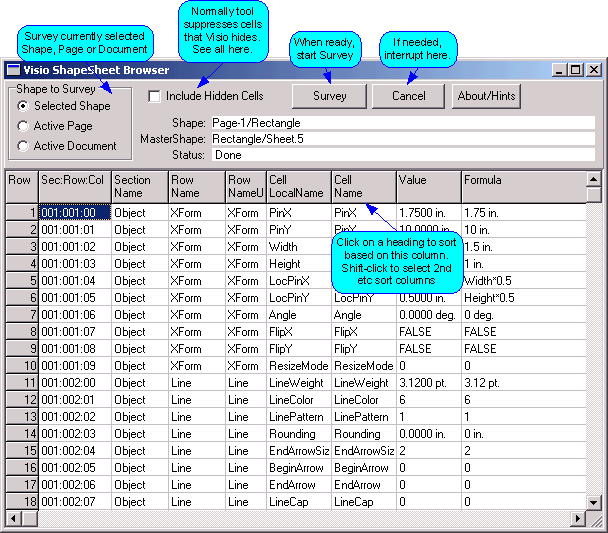Image resolution: width=608 pixels, height=533 pixels.
Task: Click the Visio ShapeSheet Browser title bar icon
Action: pyautogui.click(x=14, y=70)
